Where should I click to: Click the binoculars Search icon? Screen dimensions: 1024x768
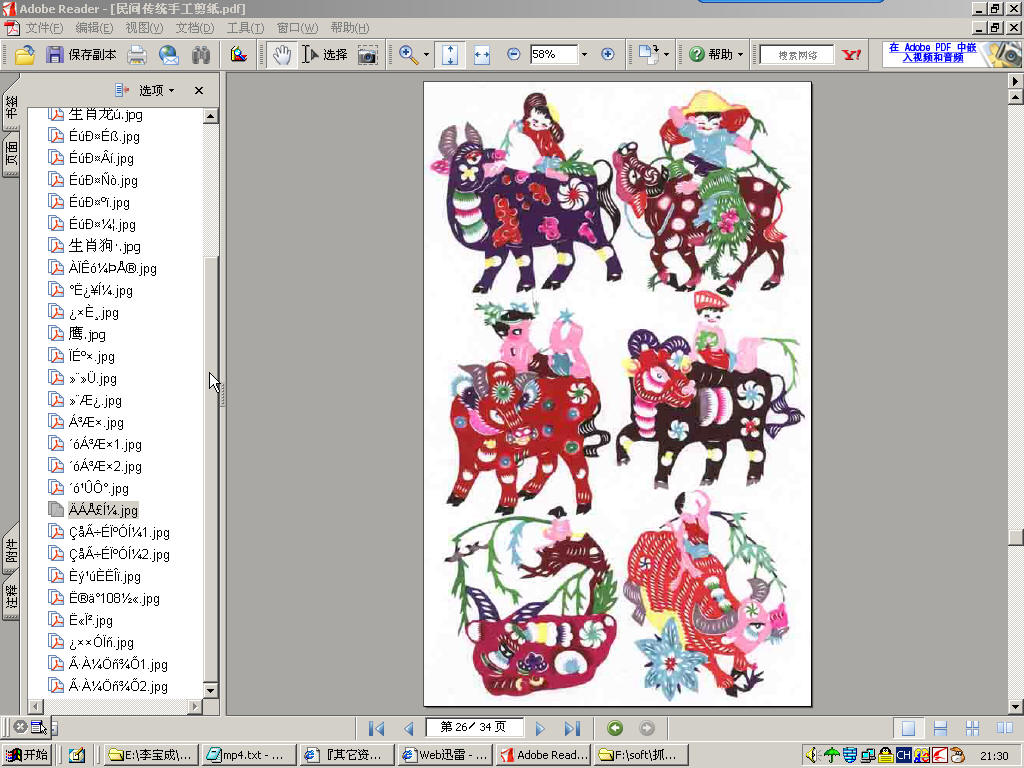201,55
